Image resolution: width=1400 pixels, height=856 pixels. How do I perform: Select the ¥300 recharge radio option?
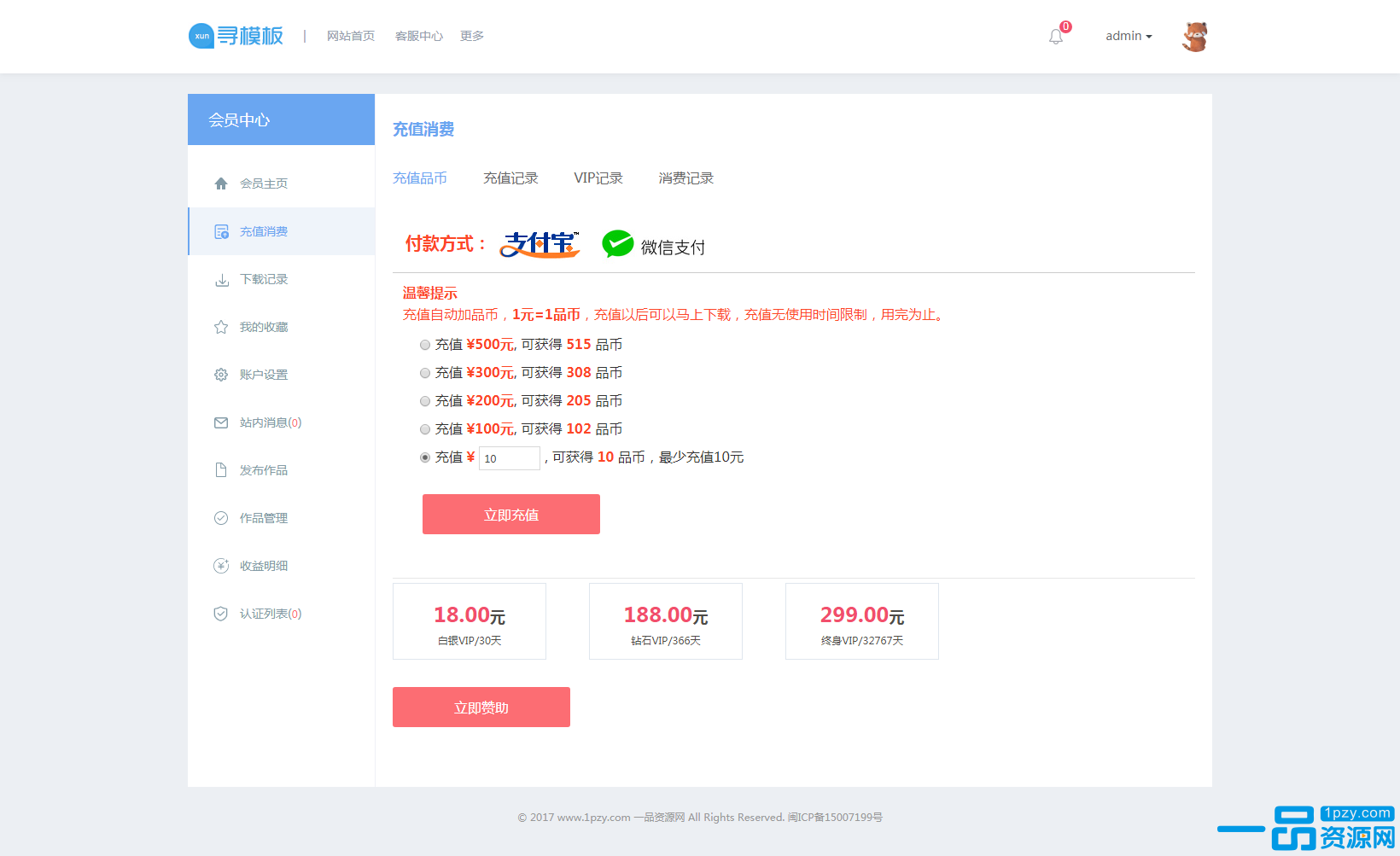pyautogui.click(x=425, y=373)
